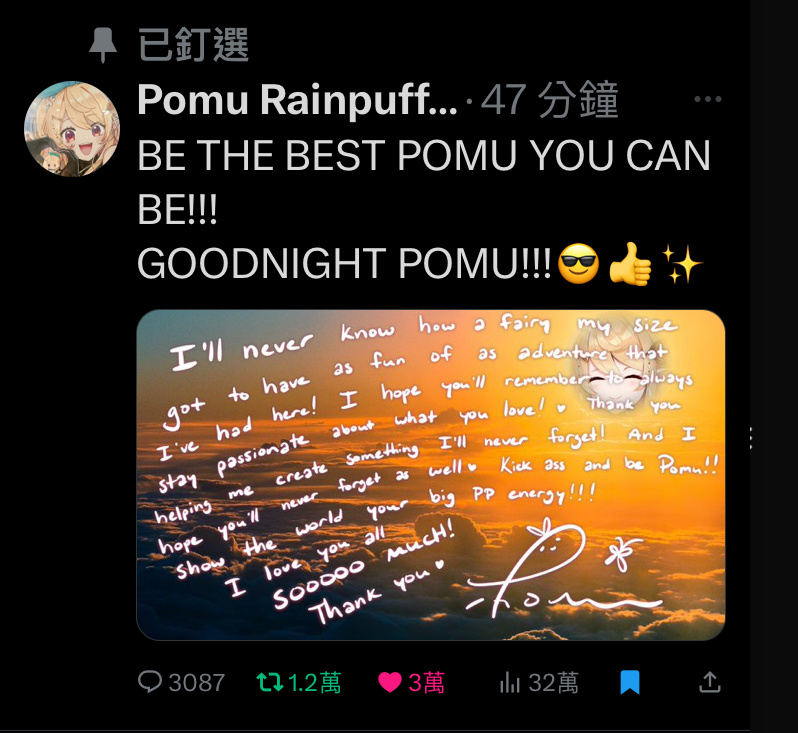Open the Pomu Rainpuff display name link
The image size is (798, 733).
click(297, 100)
